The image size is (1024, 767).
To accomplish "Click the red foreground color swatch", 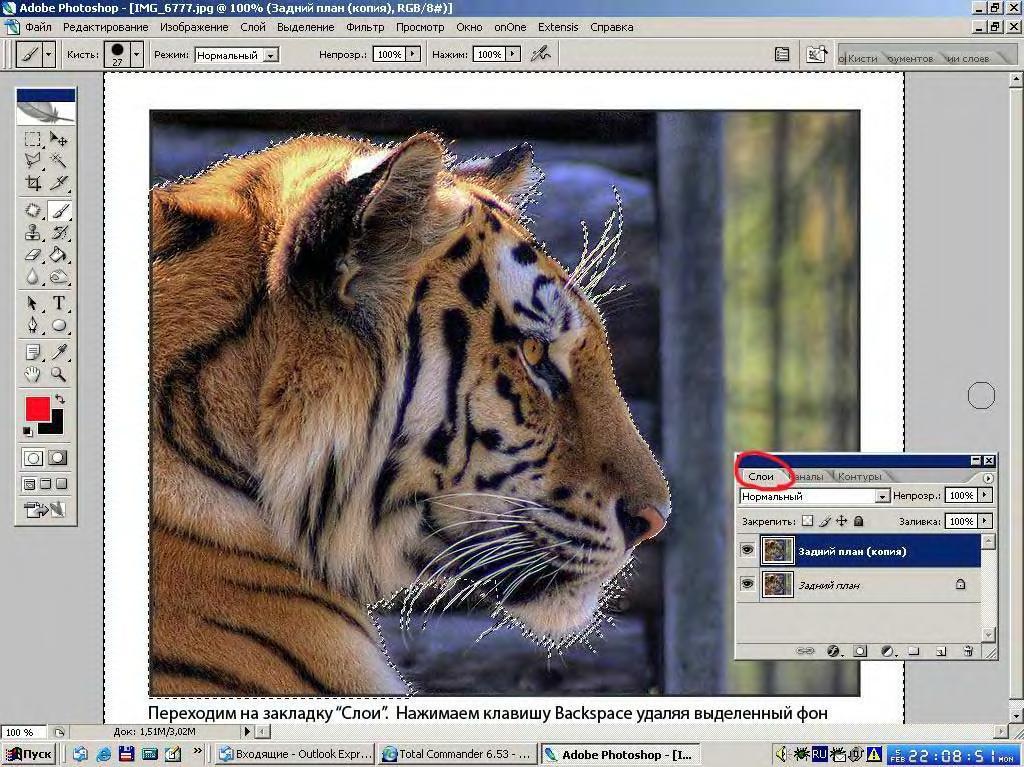I will pos(37,408).
